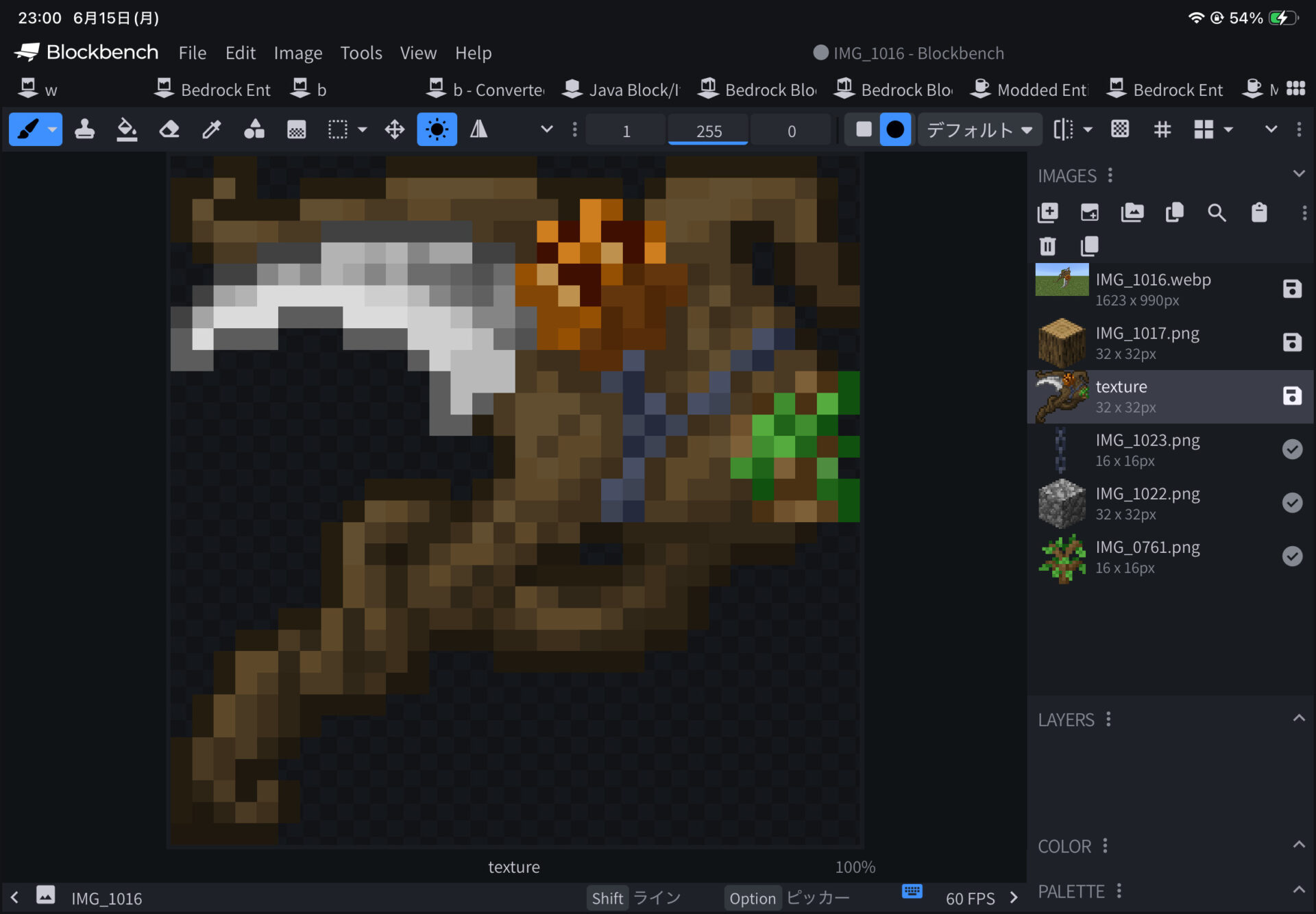
Task: Select the square brush shape
Action: (864, 129)
